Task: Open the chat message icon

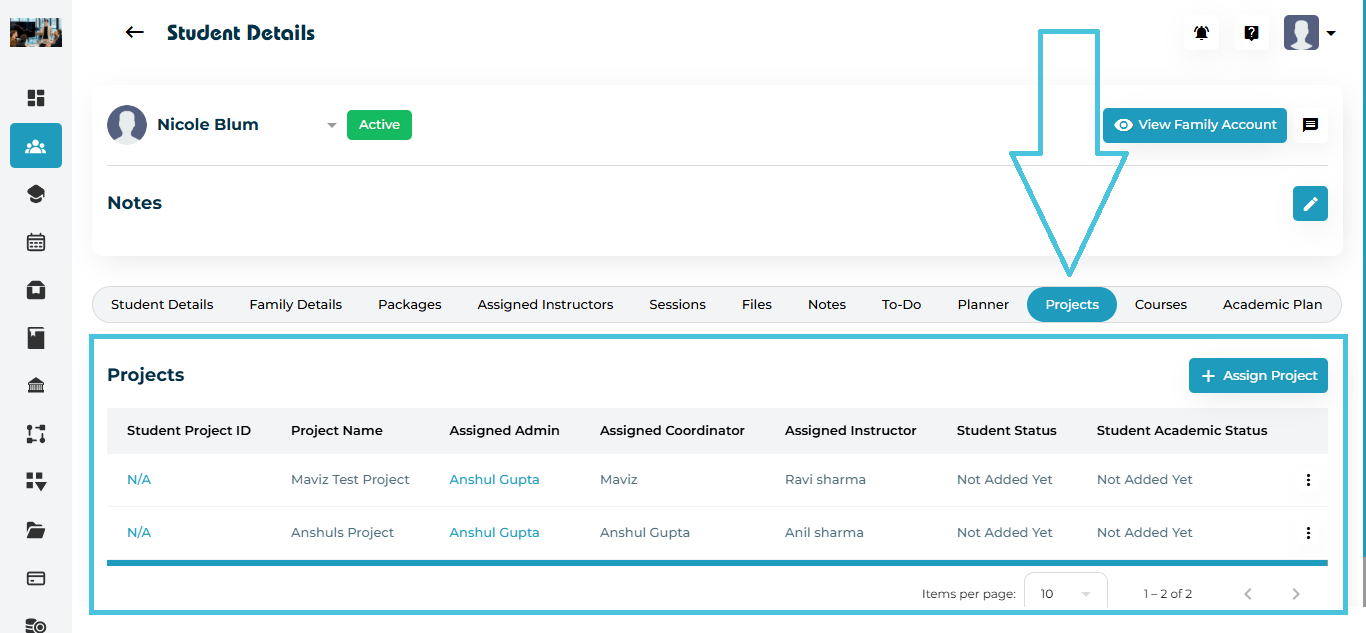Action: [x=1310, y=125]
